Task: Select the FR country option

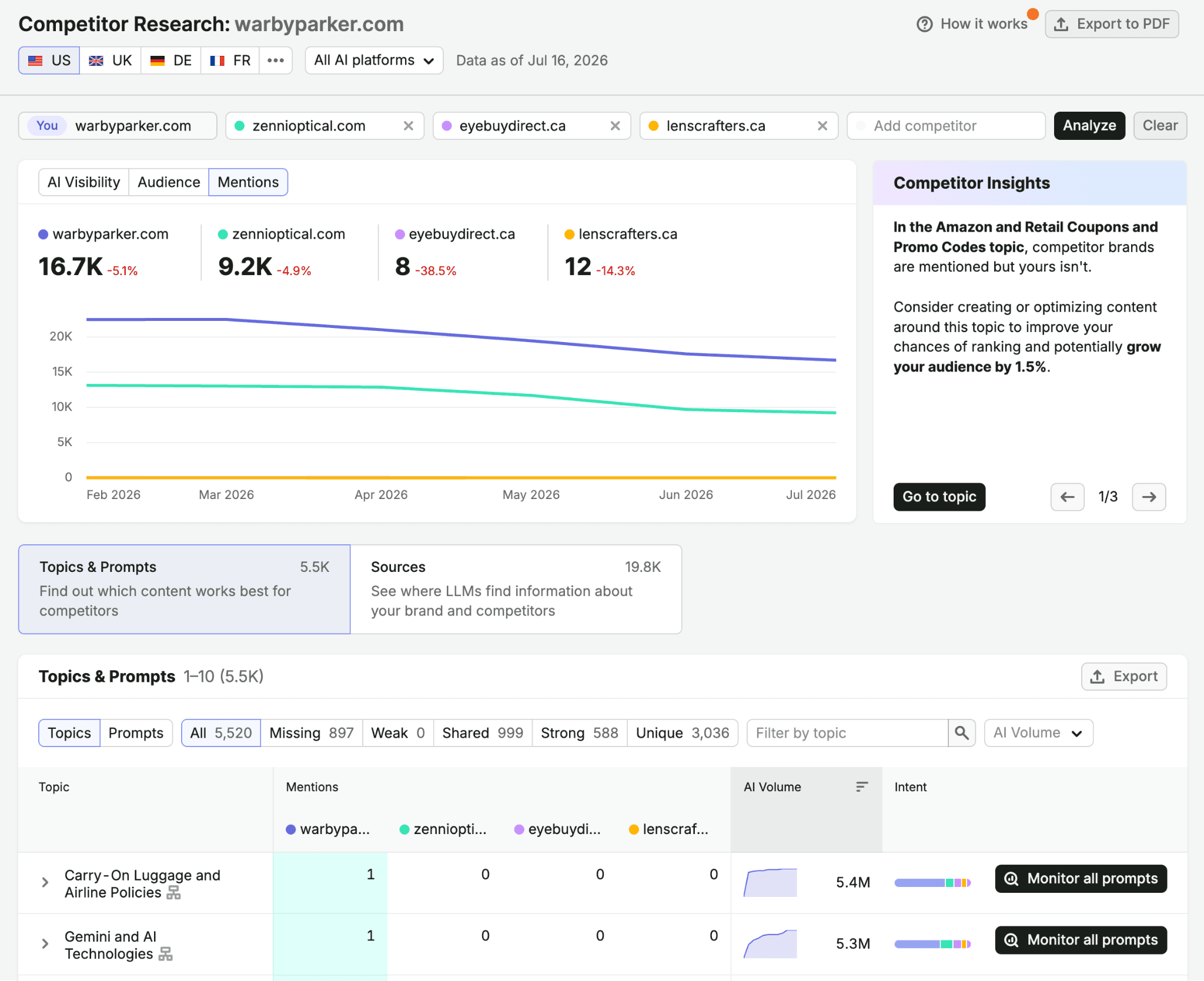Action: click(x=230, y=61)
